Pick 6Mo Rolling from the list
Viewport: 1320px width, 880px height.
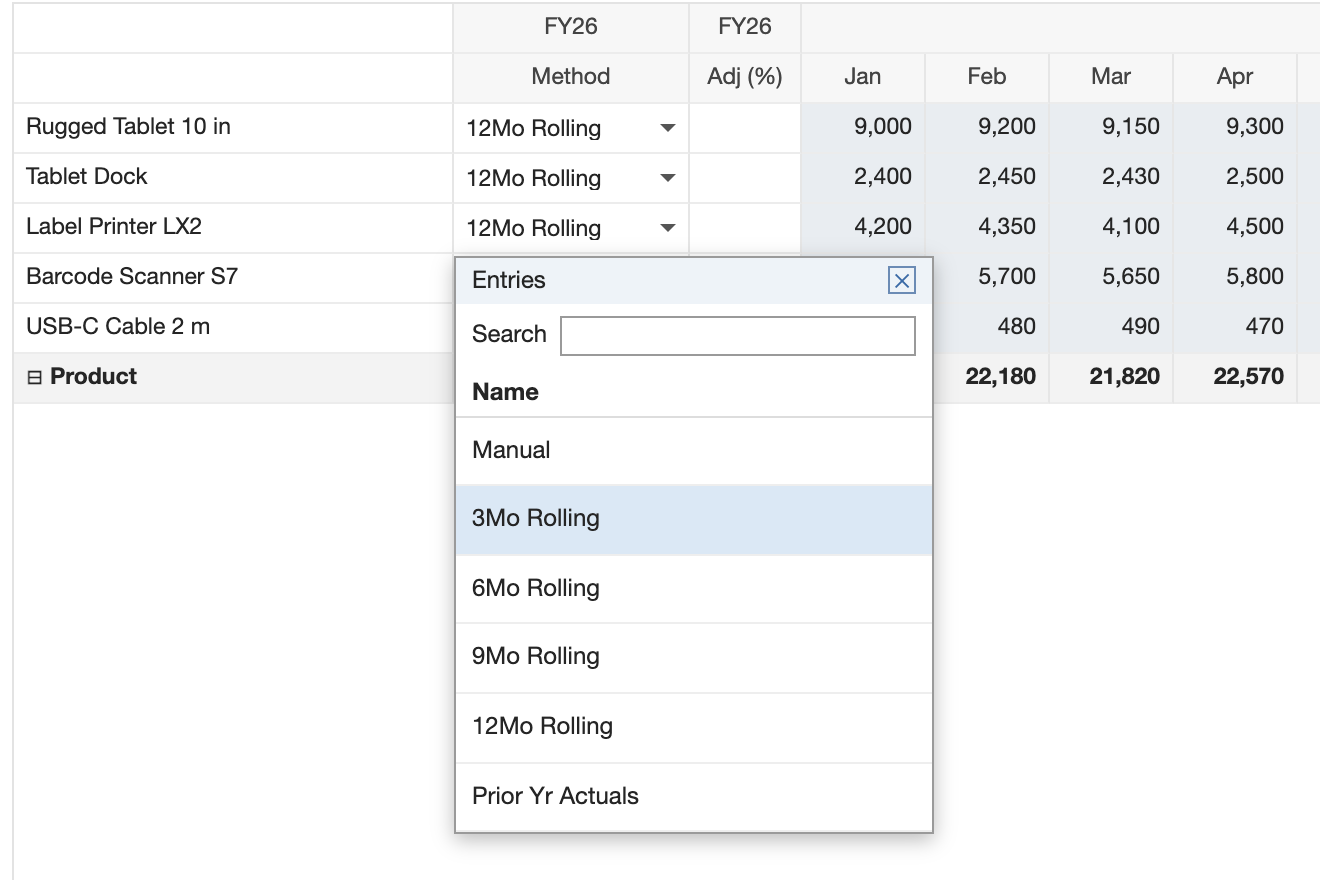[694, 588]
